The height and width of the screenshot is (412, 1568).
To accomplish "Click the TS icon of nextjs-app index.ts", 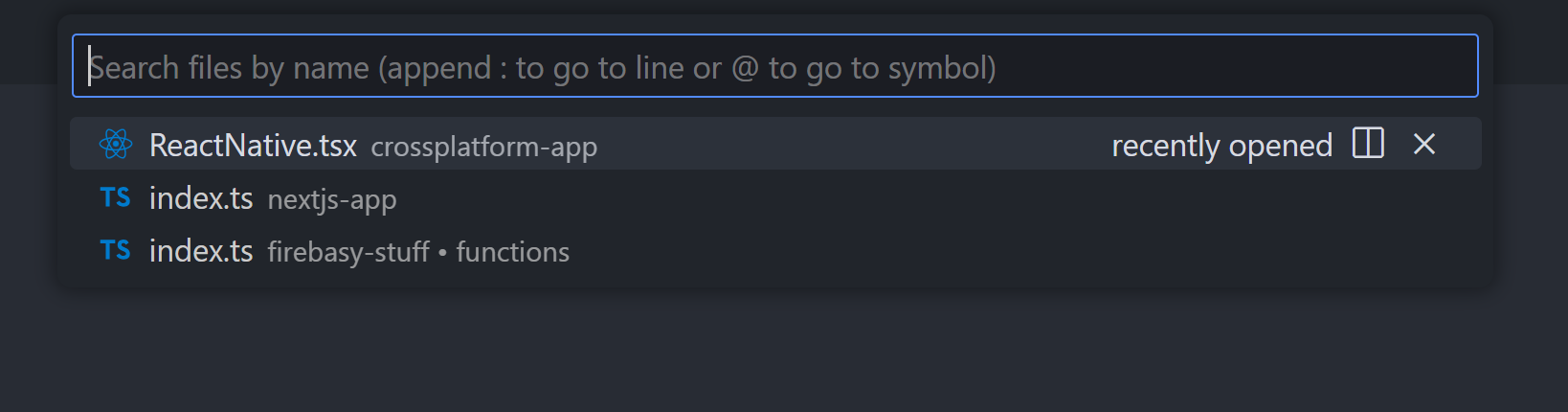I will click(116, 198).
